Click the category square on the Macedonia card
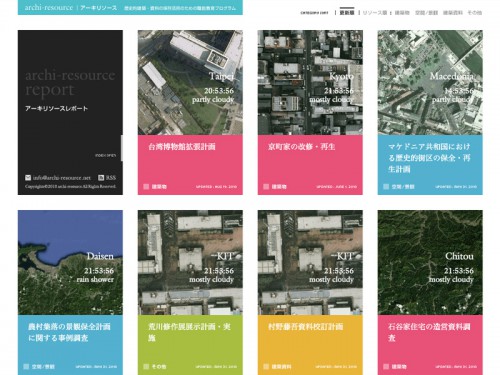Screen dimensions: 500x375 point(386,187)
